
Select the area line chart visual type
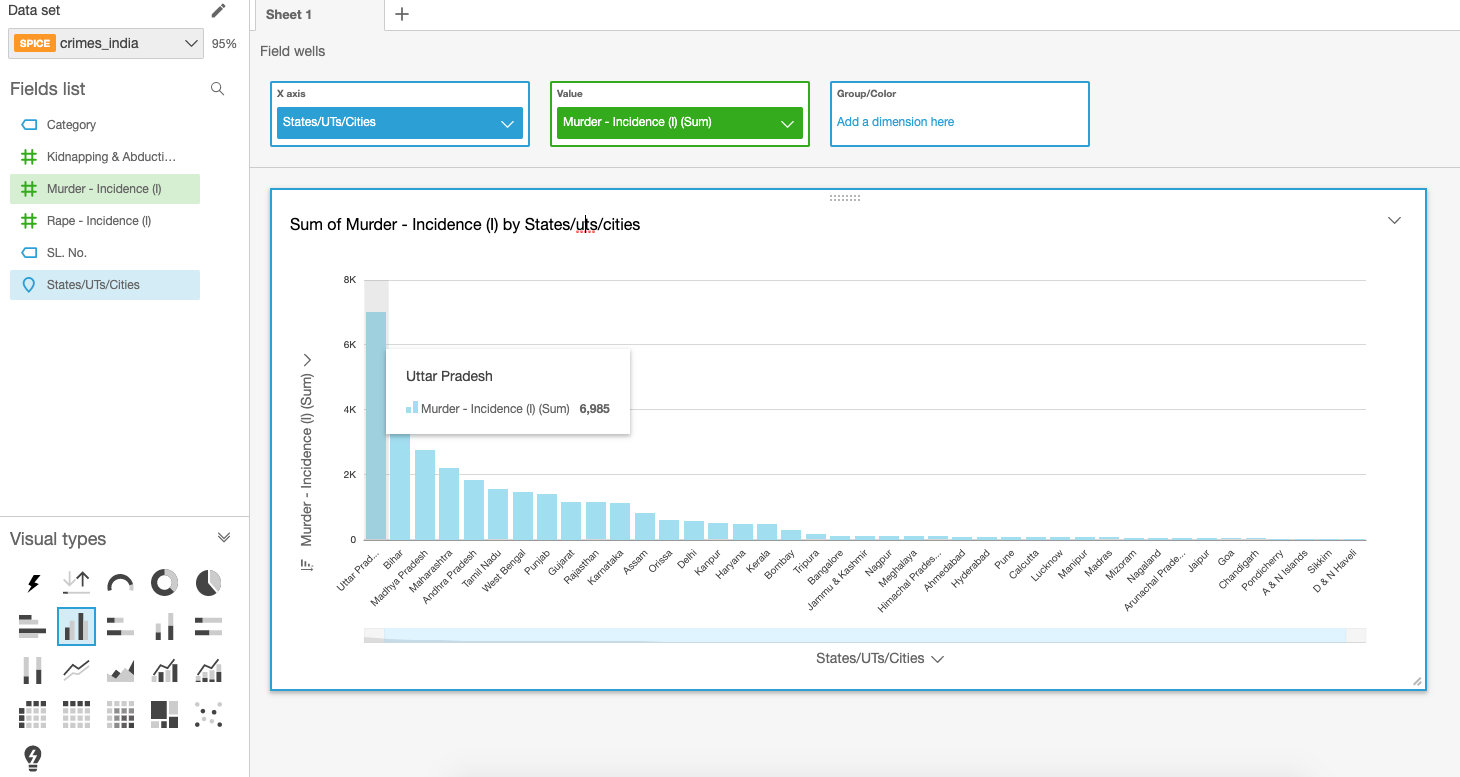(120, 670)
